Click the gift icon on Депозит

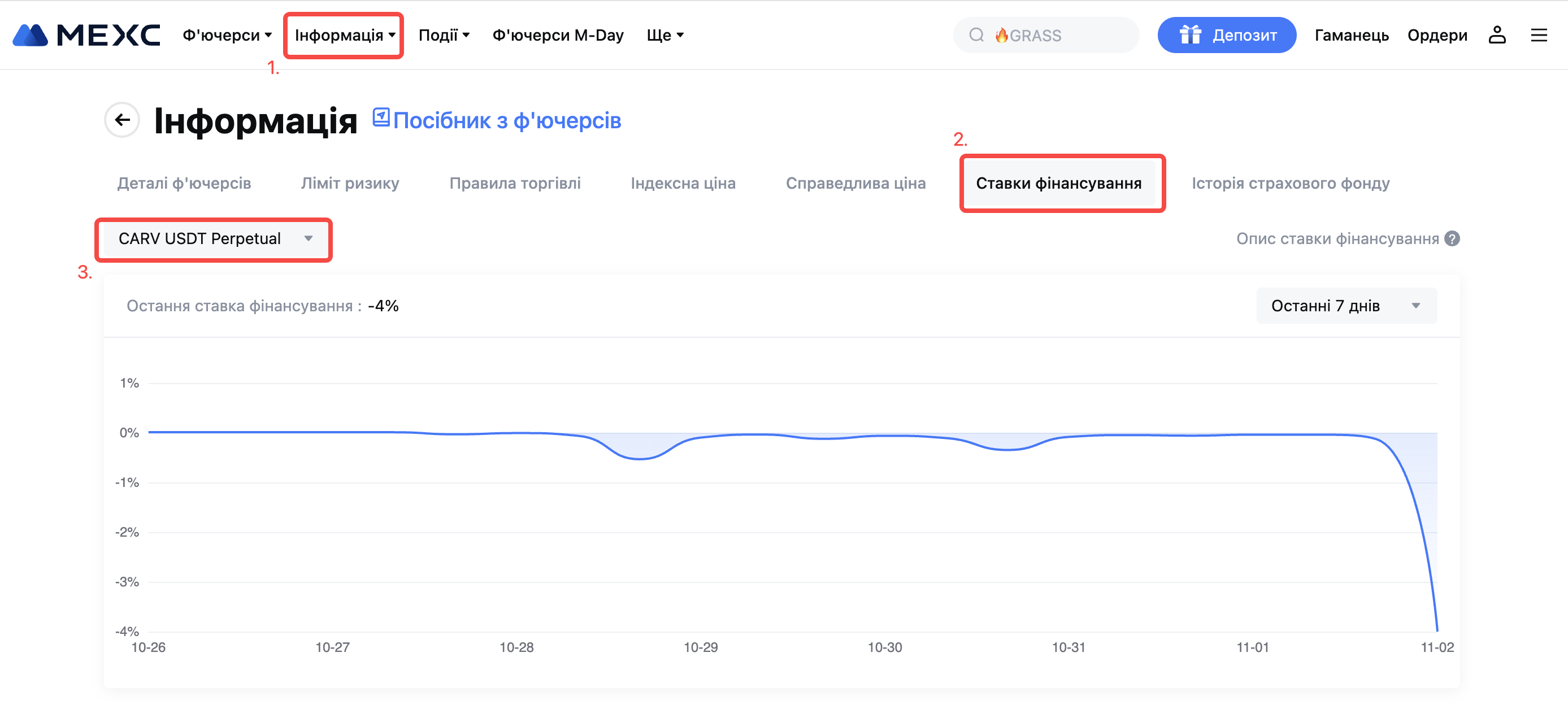click(1190, 35)
